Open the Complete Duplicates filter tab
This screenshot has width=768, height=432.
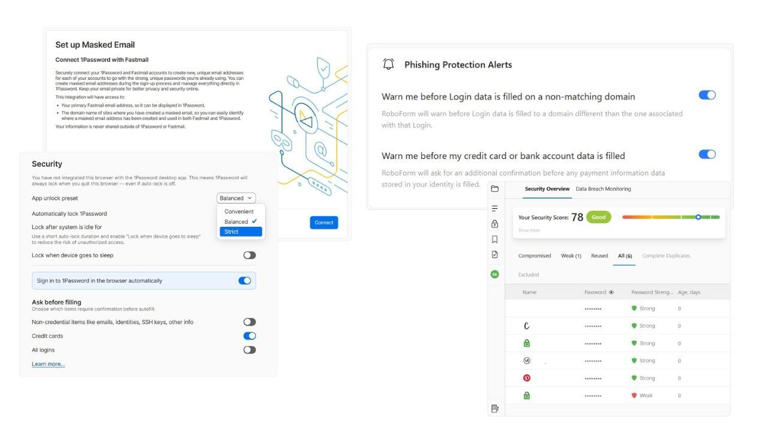666,256
